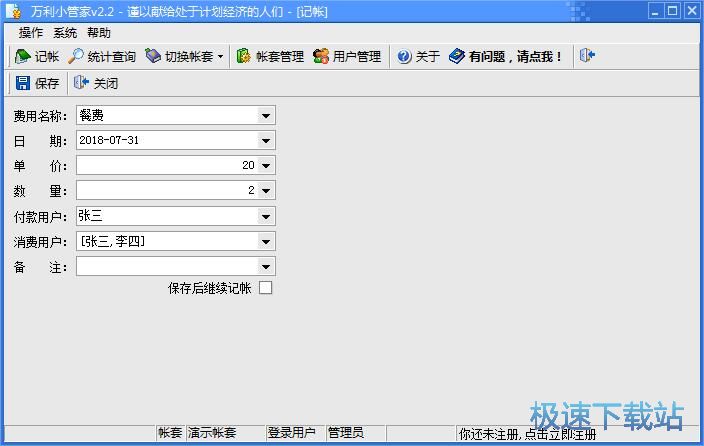This screenshot has width=704, height=446.
Task: Open 统计查询 statistics query magnifier icon
Action: pyautogui.click(x=75, y=56)
